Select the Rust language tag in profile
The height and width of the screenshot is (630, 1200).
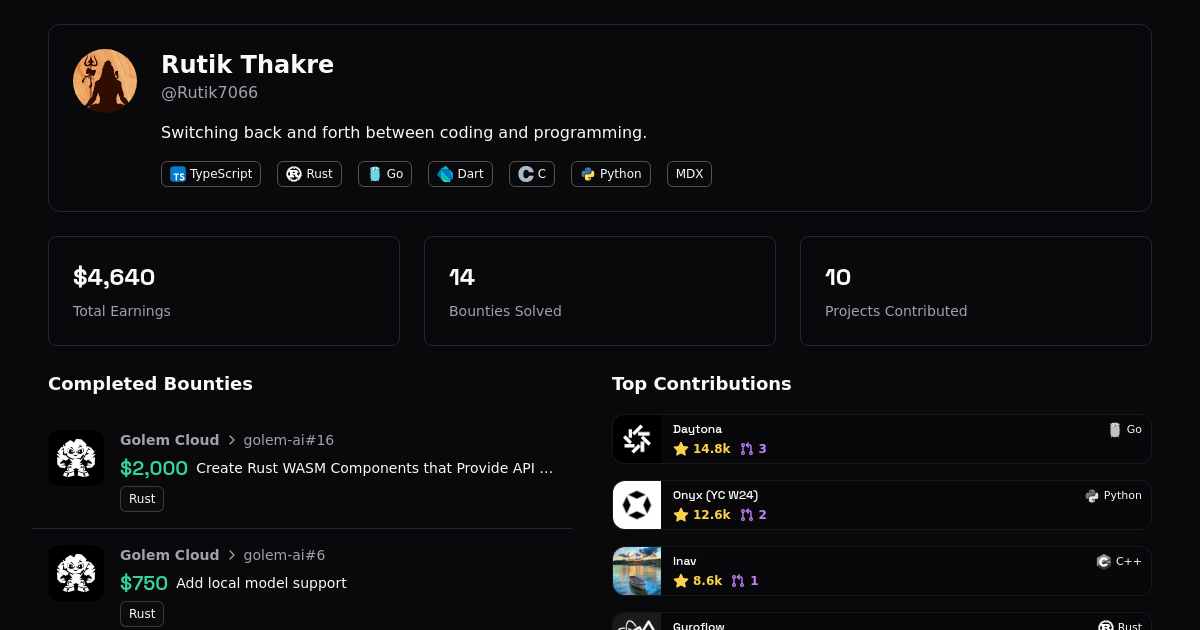pos(309,174)
